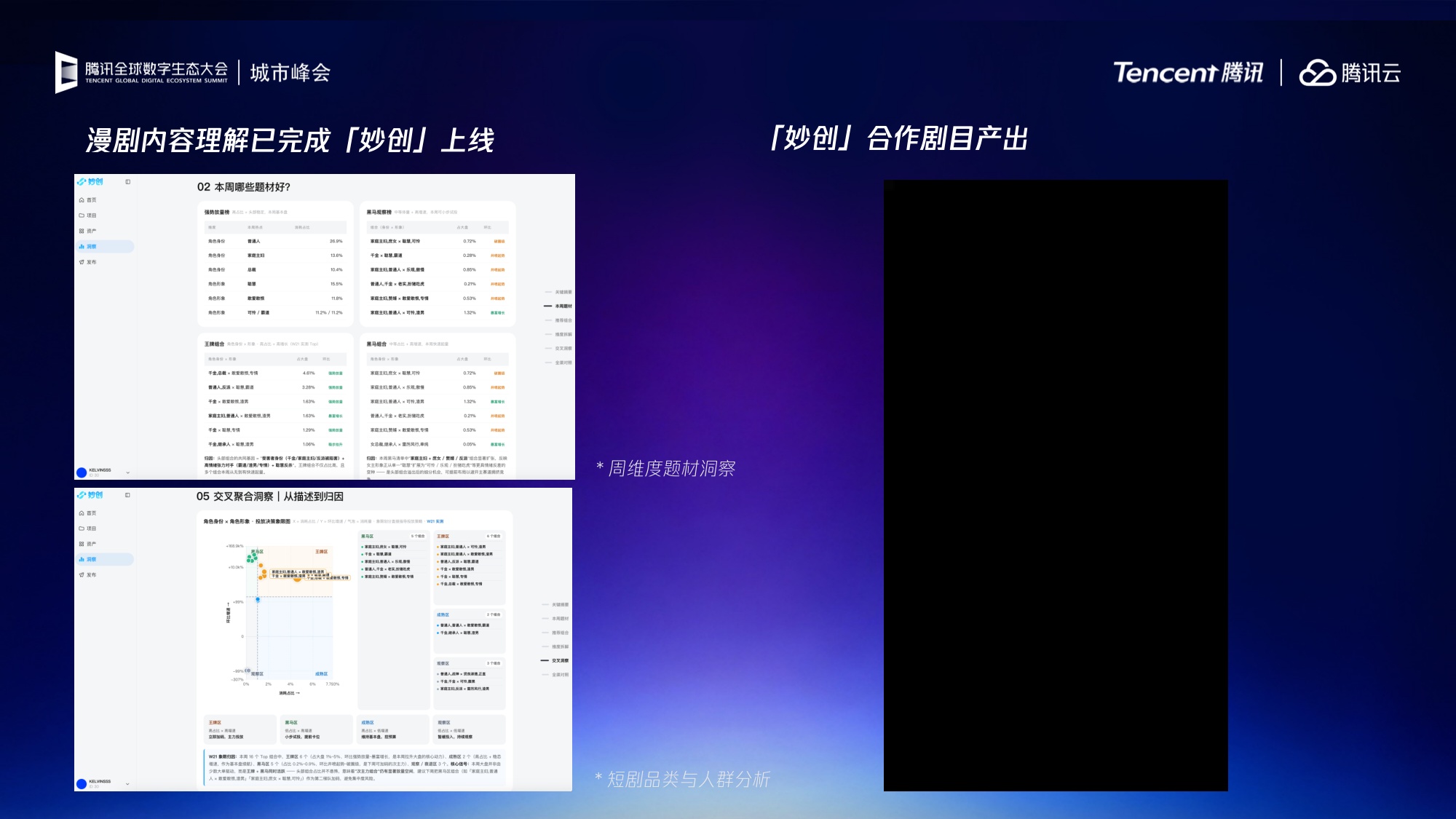Open 资产 assets in the top screenshot sidebar
1456x819 pixels.
87,231
